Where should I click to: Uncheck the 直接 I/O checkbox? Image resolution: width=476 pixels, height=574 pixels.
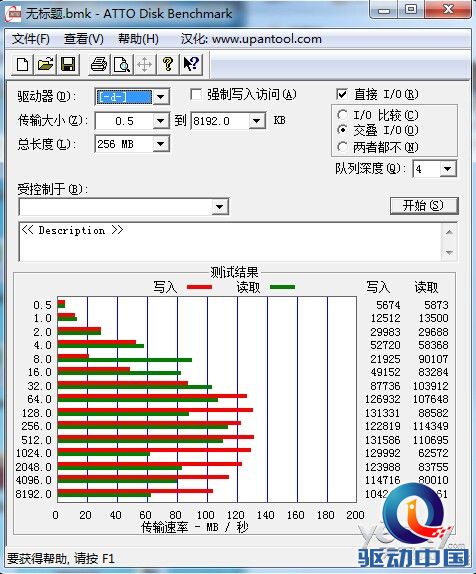(342, 95)
